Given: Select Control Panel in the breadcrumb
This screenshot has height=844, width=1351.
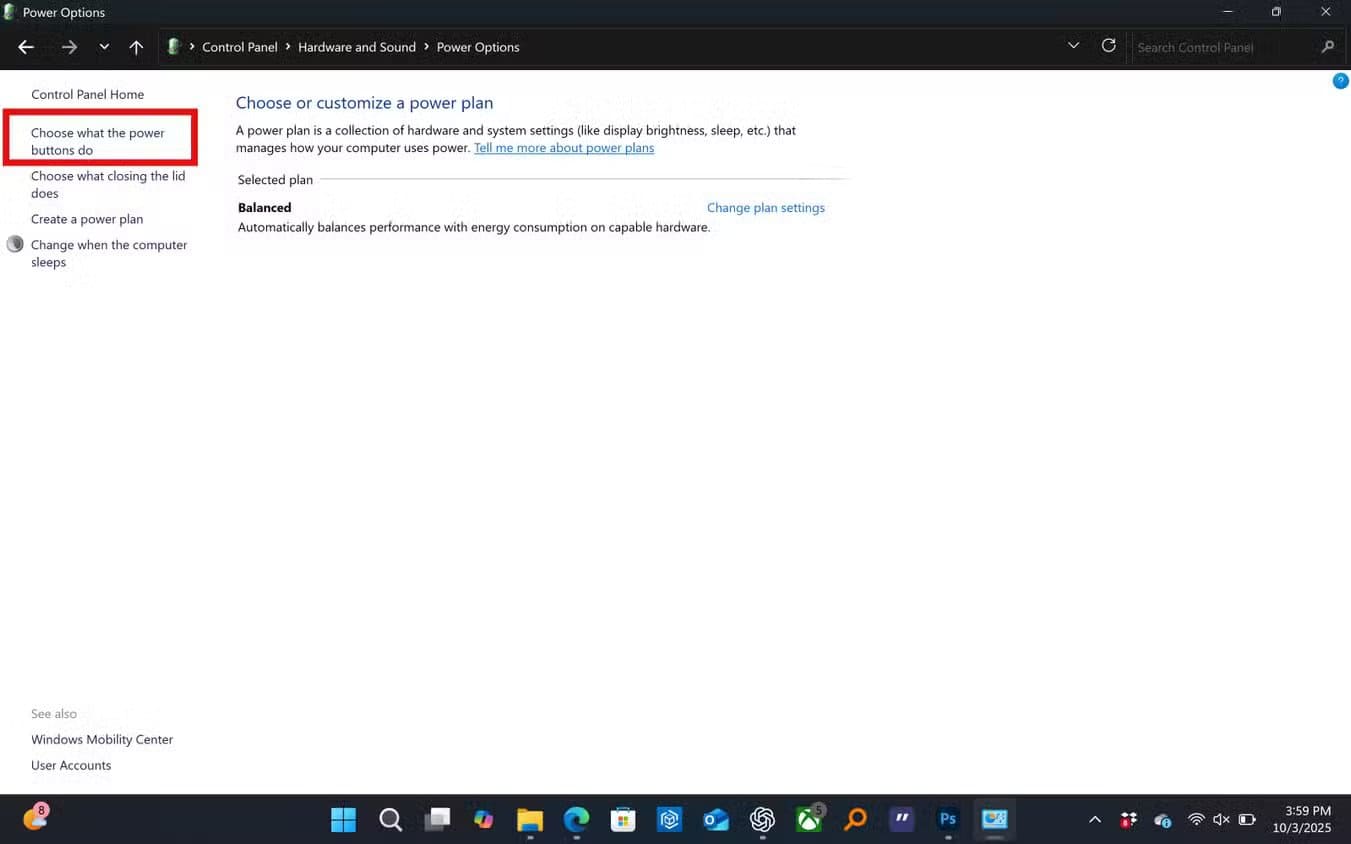Looking at the screenshot, I should coord(240,47).
